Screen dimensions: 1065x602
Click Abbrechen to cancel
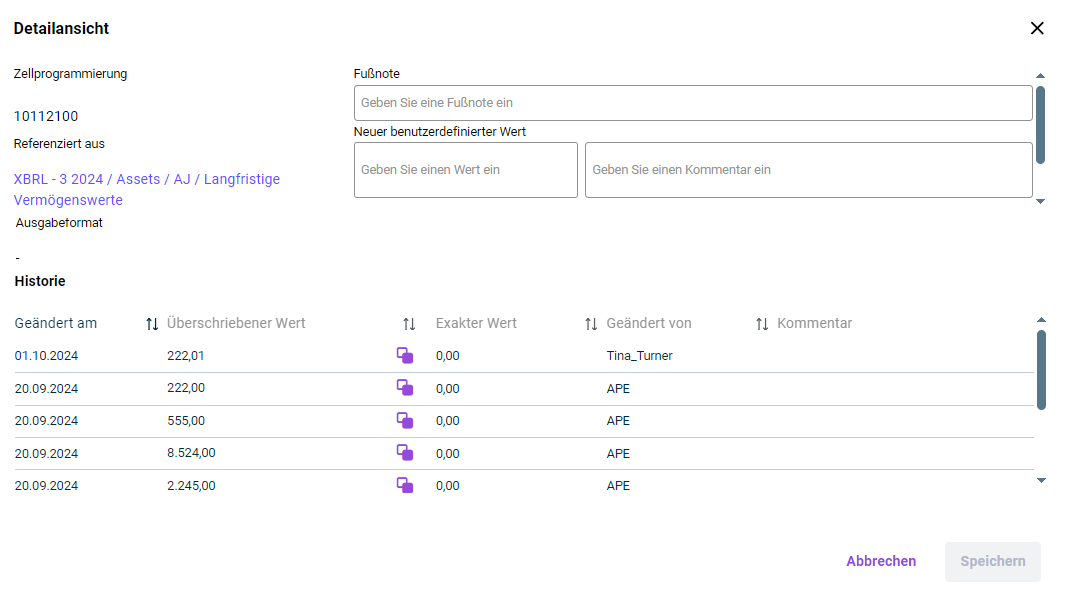pos(881,561)
